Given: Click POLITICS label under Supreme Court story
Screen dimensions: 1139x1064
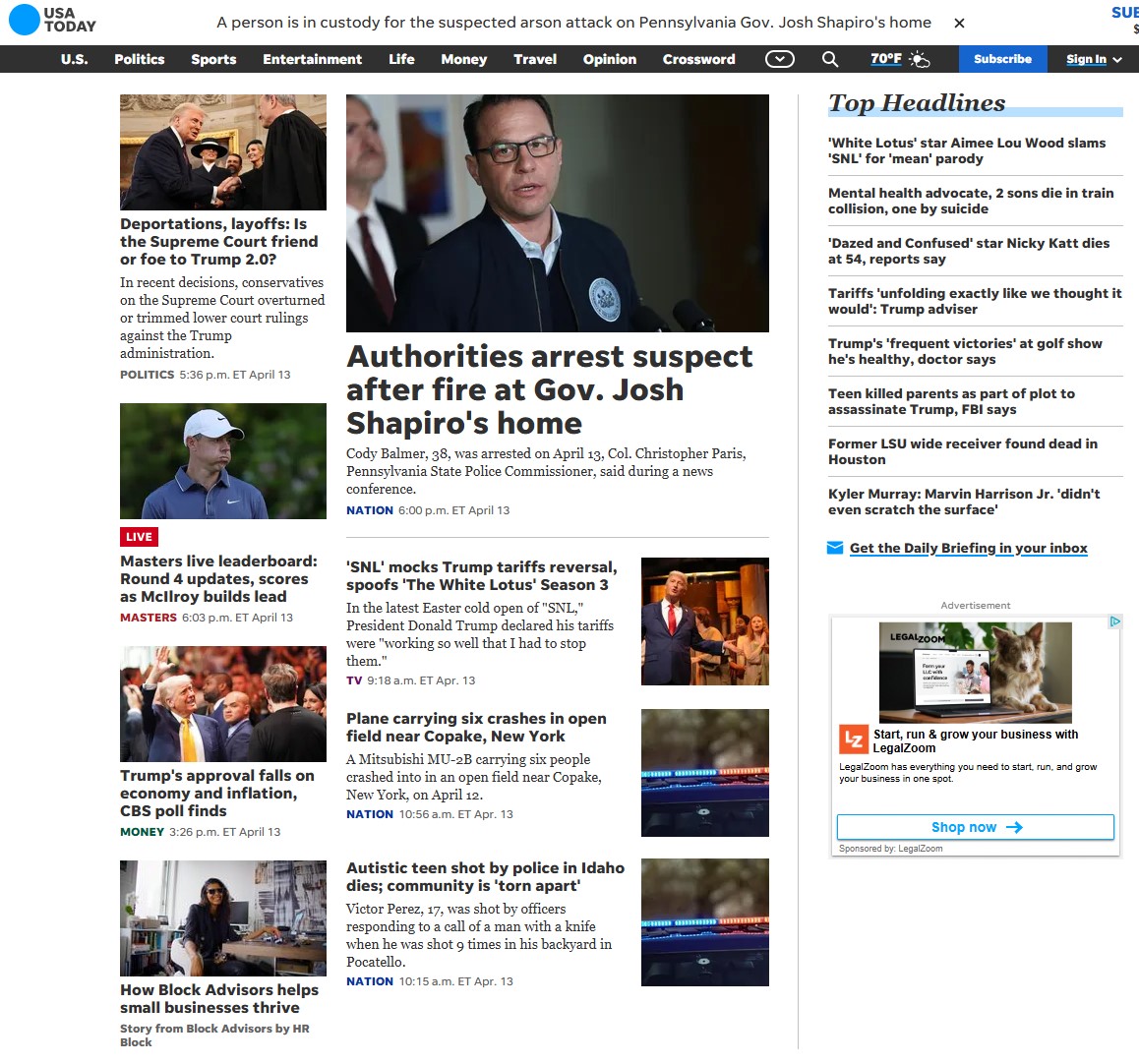Looking at the screenshot, I should point(147,375).
